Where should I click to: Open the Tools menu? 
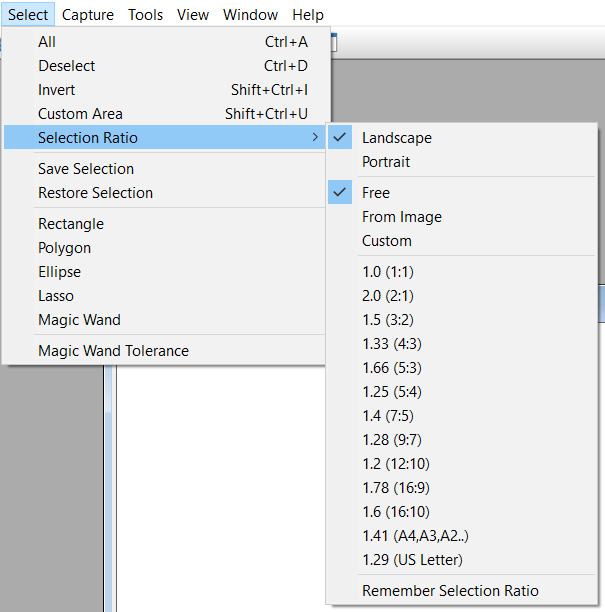pos(146,15)
